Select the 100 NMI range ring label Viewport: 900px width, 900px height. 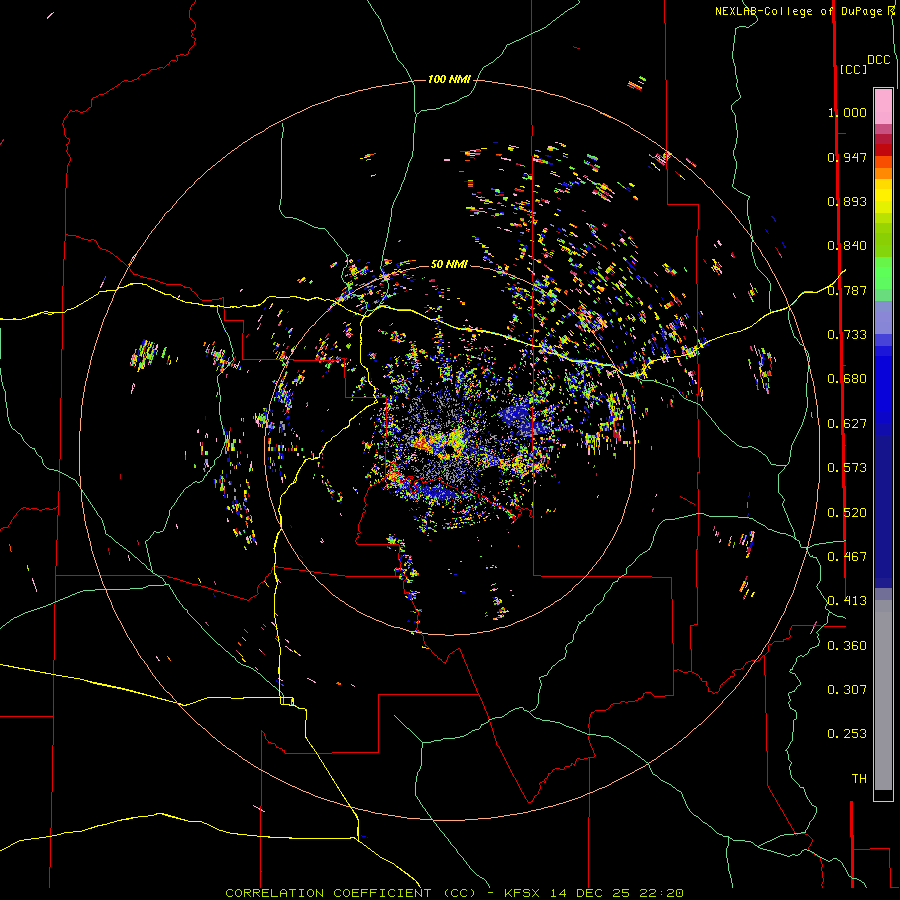[x=449, y=79]
